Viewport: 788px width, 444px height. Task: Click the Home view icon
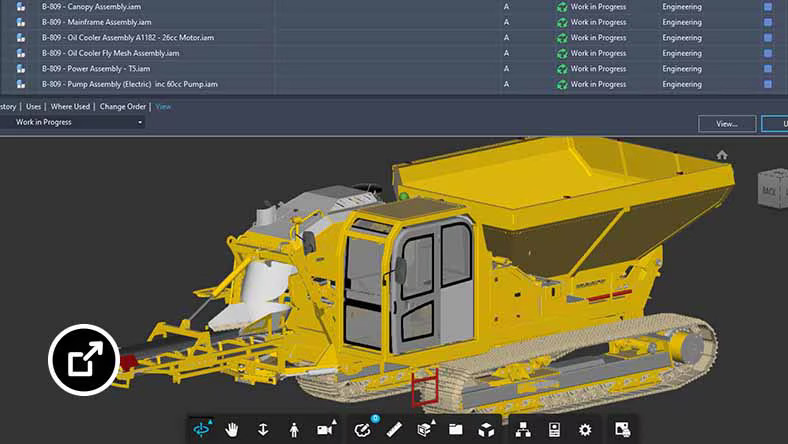click(x=722, y=155)
